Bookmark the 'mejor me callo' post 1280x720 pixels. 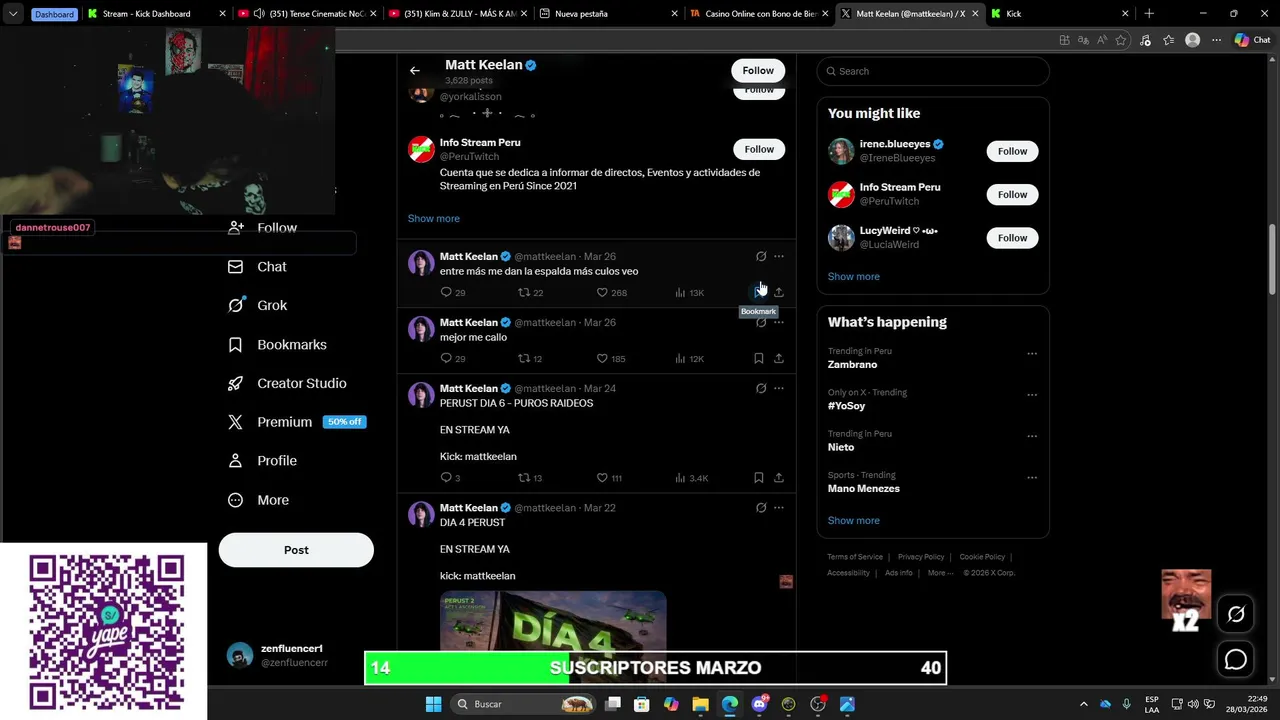pos(759,358)
